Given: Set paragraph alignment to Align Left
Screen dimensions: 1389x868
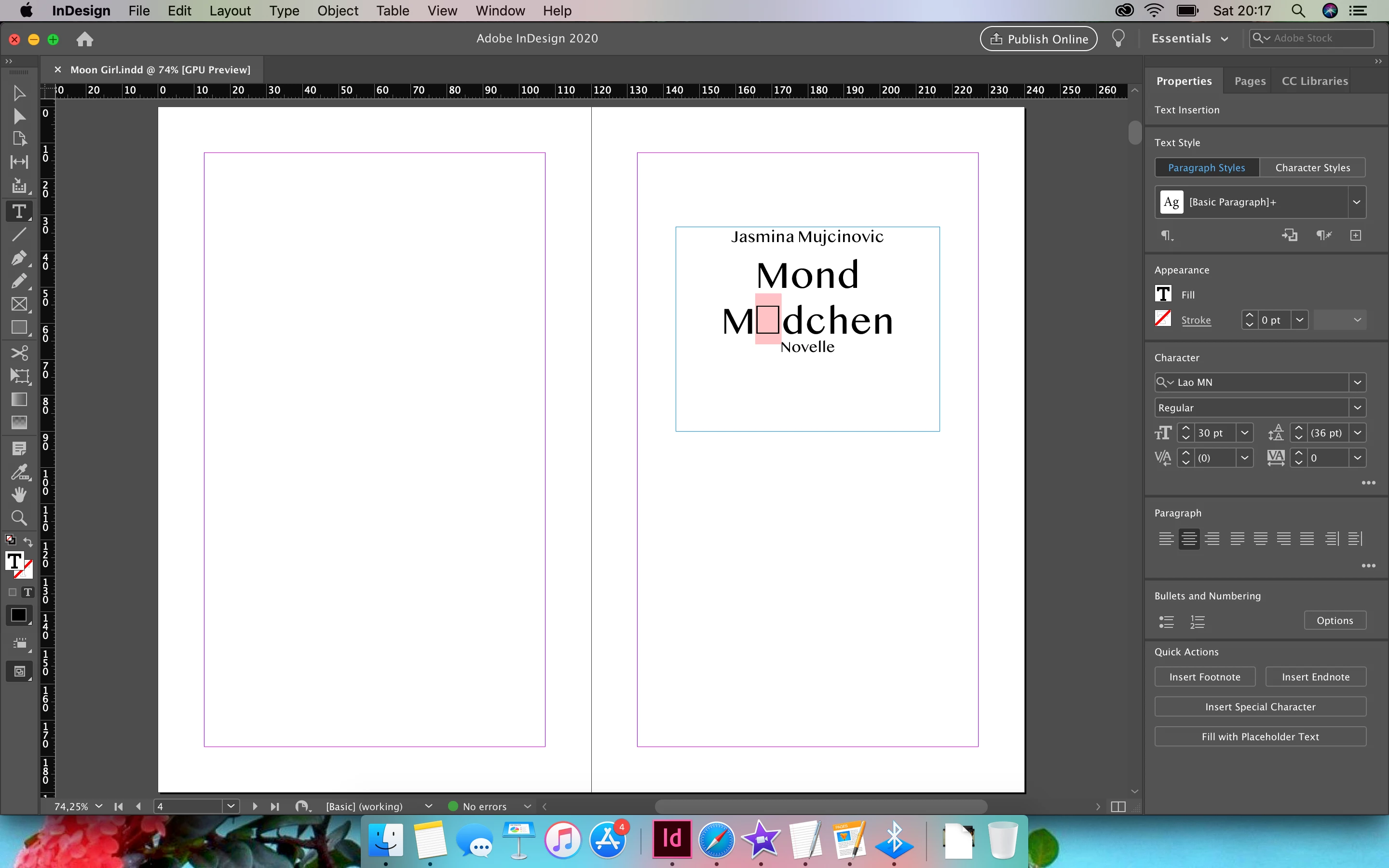Looking at the screenshot, I should click(1166, 539).
